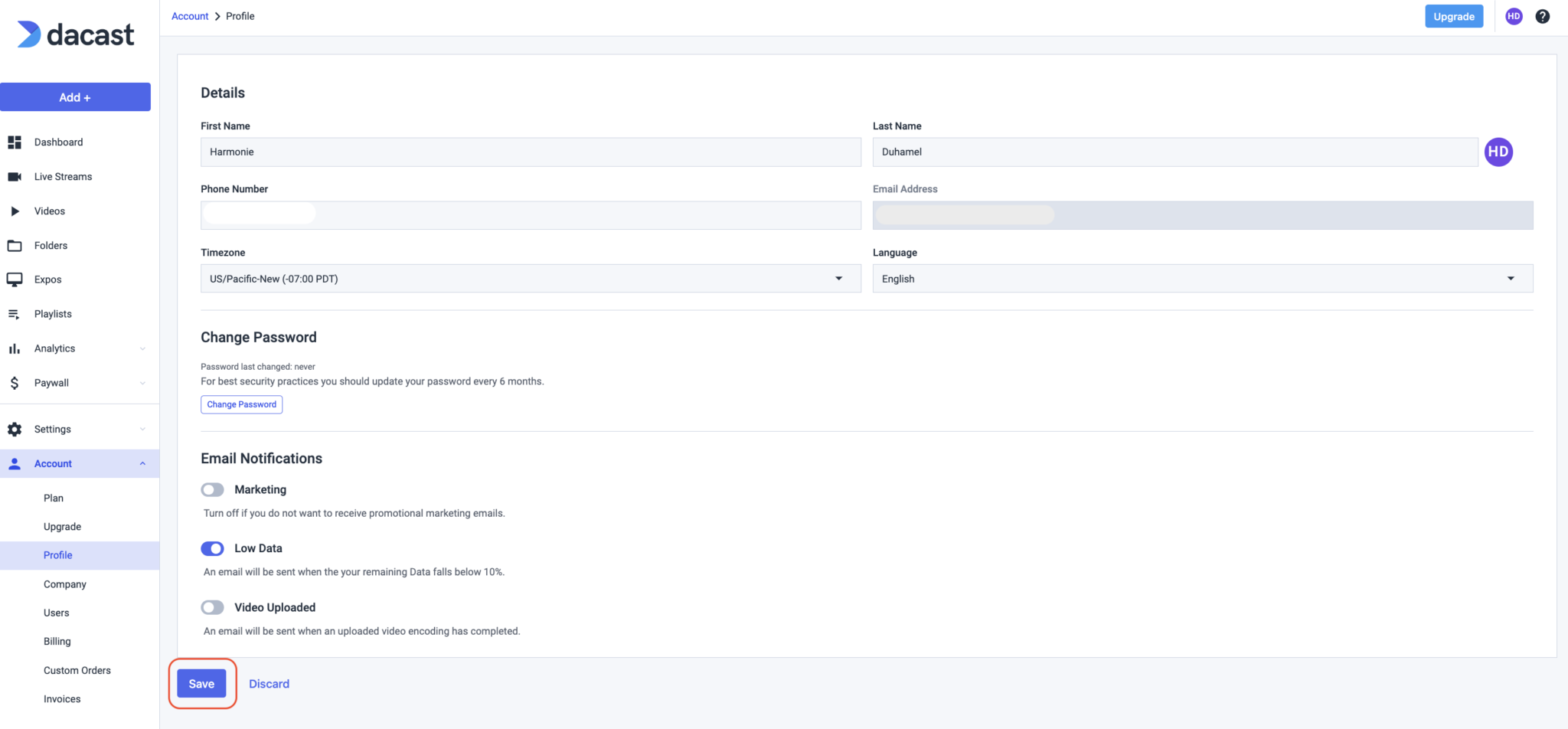1568x729 pixels.
Task: Toggle Marketing email notifications
Action: coord(212,489)
